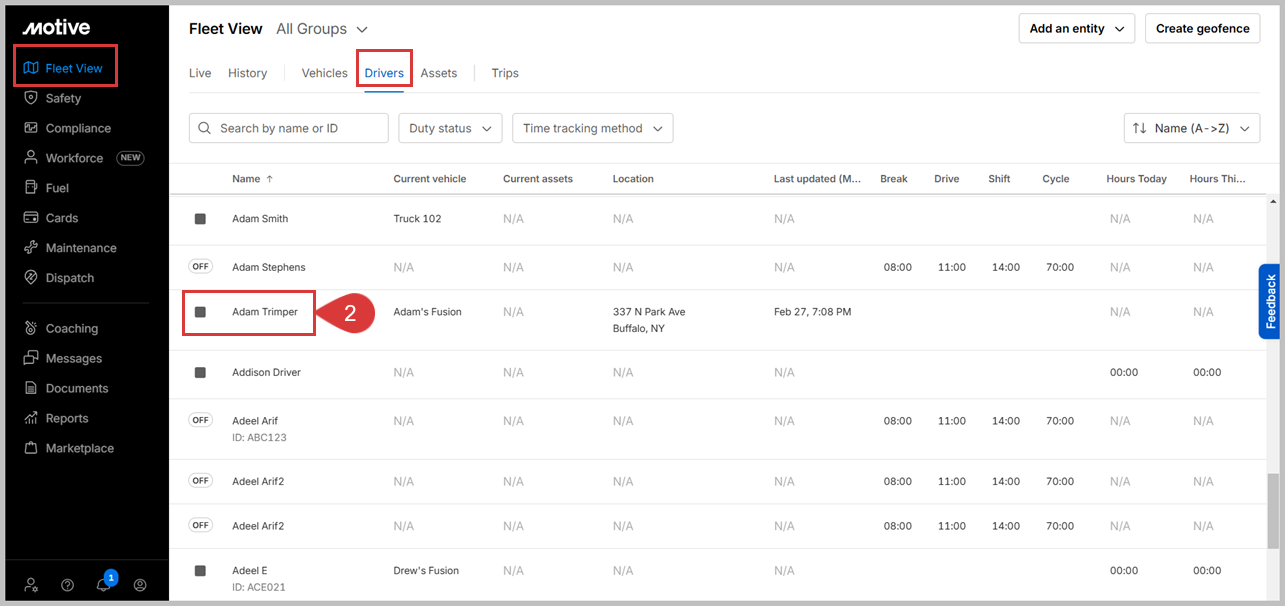Open Time tracking method filter

[x=592, y=128]
